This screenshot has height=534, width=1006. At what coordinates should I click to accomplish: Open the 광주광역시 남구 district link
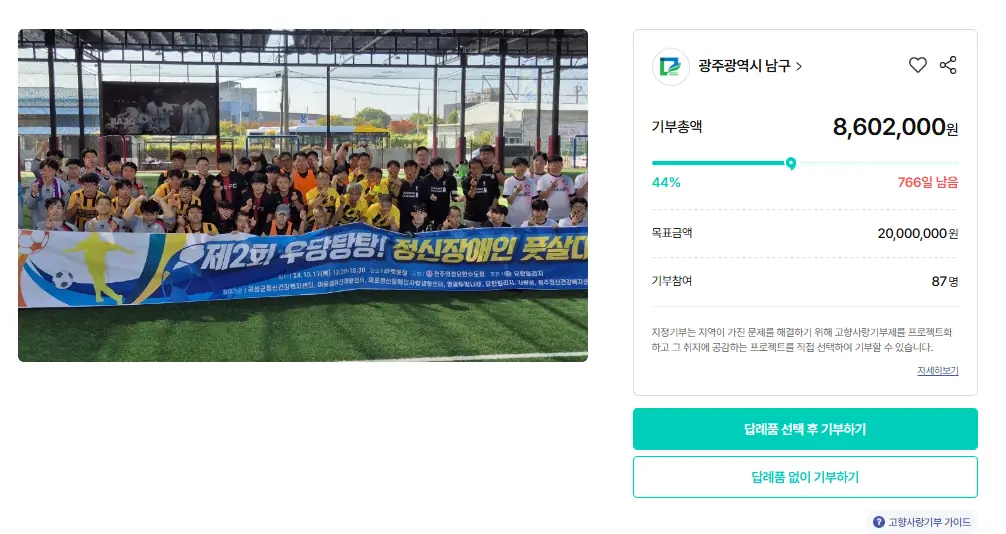coord(744,67)
